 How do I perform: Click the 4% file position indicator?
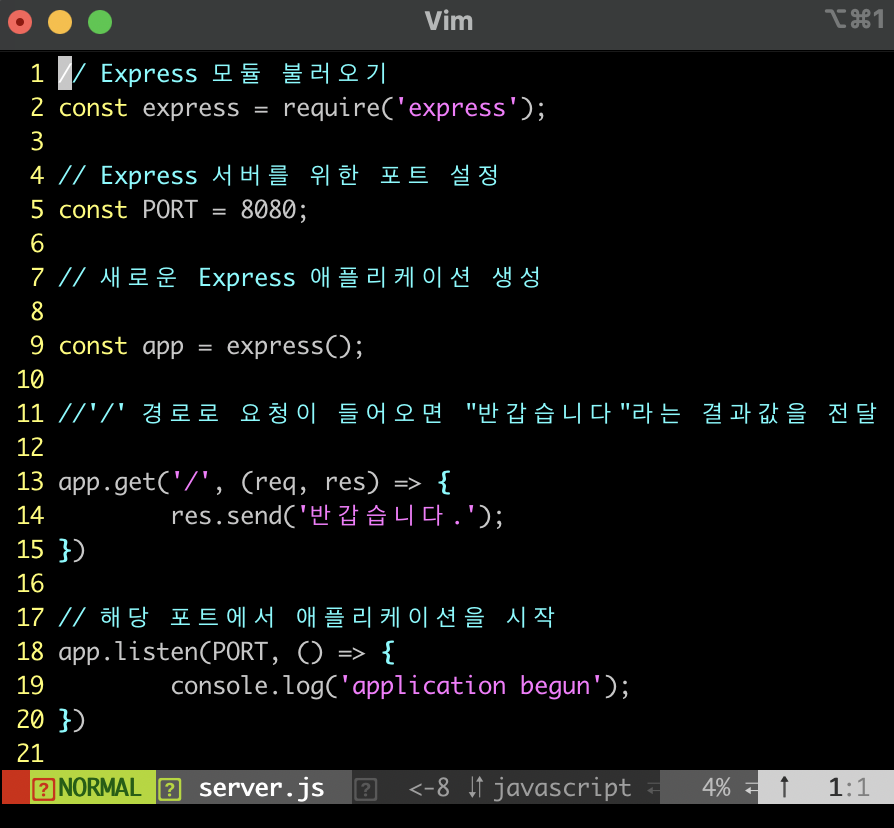(715, 787)
